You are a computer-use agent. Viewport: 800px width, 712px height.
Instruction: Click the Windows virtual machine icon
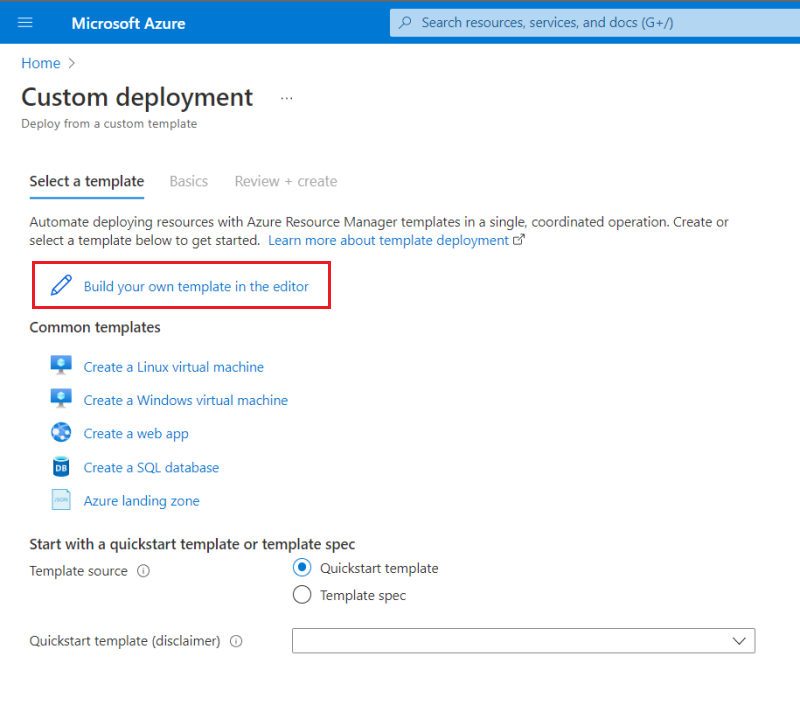click(x=61, y=399)
